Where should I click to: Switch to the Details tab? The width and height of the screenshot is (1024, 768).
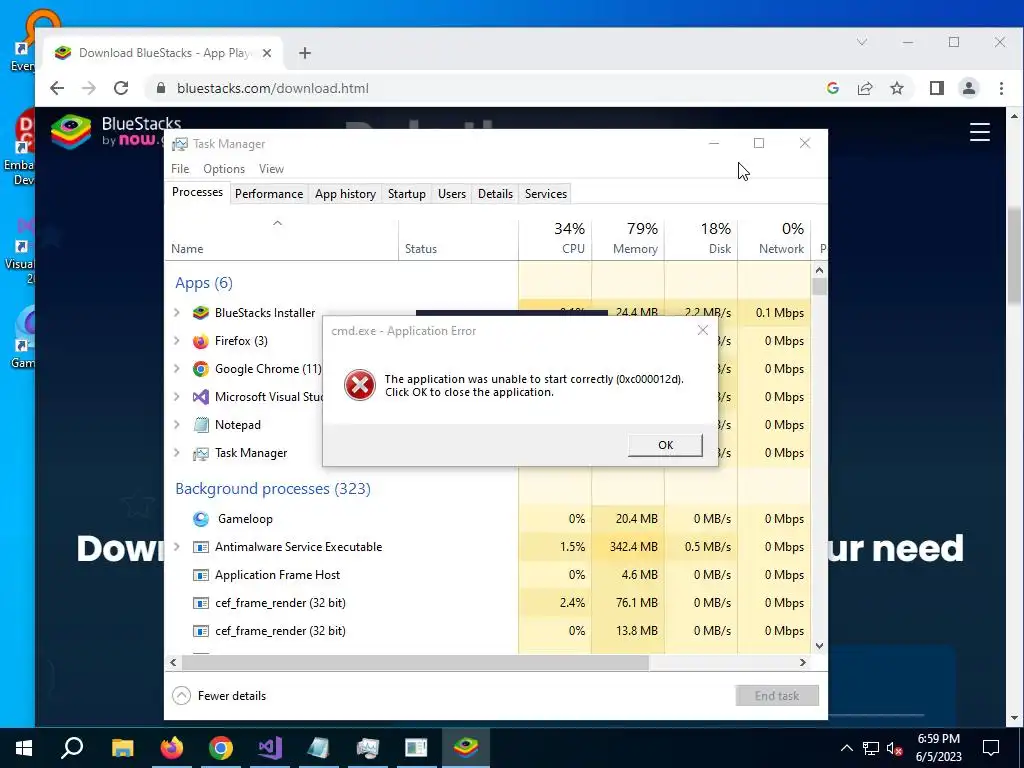pyautogui.click(x=495, y=194)
